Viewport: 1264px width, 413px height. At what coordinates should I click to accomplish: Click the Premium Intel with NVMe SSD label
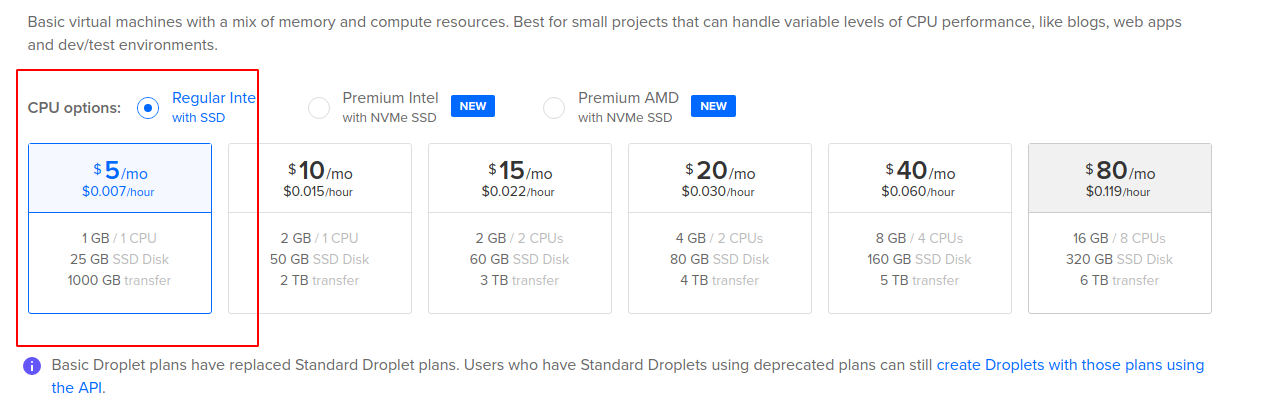390,107
